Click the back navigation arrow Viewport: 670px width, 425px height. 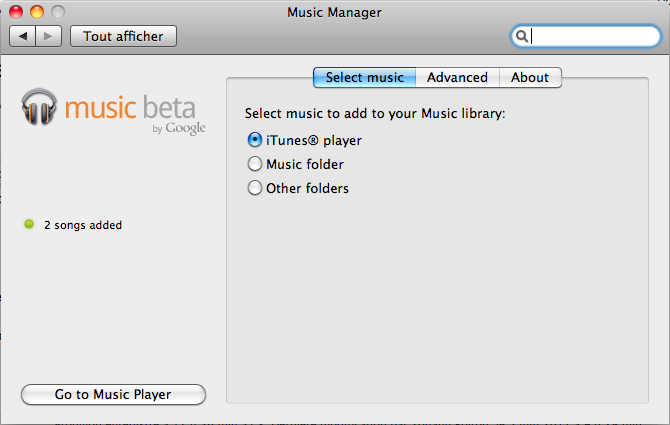coord(23,36)
